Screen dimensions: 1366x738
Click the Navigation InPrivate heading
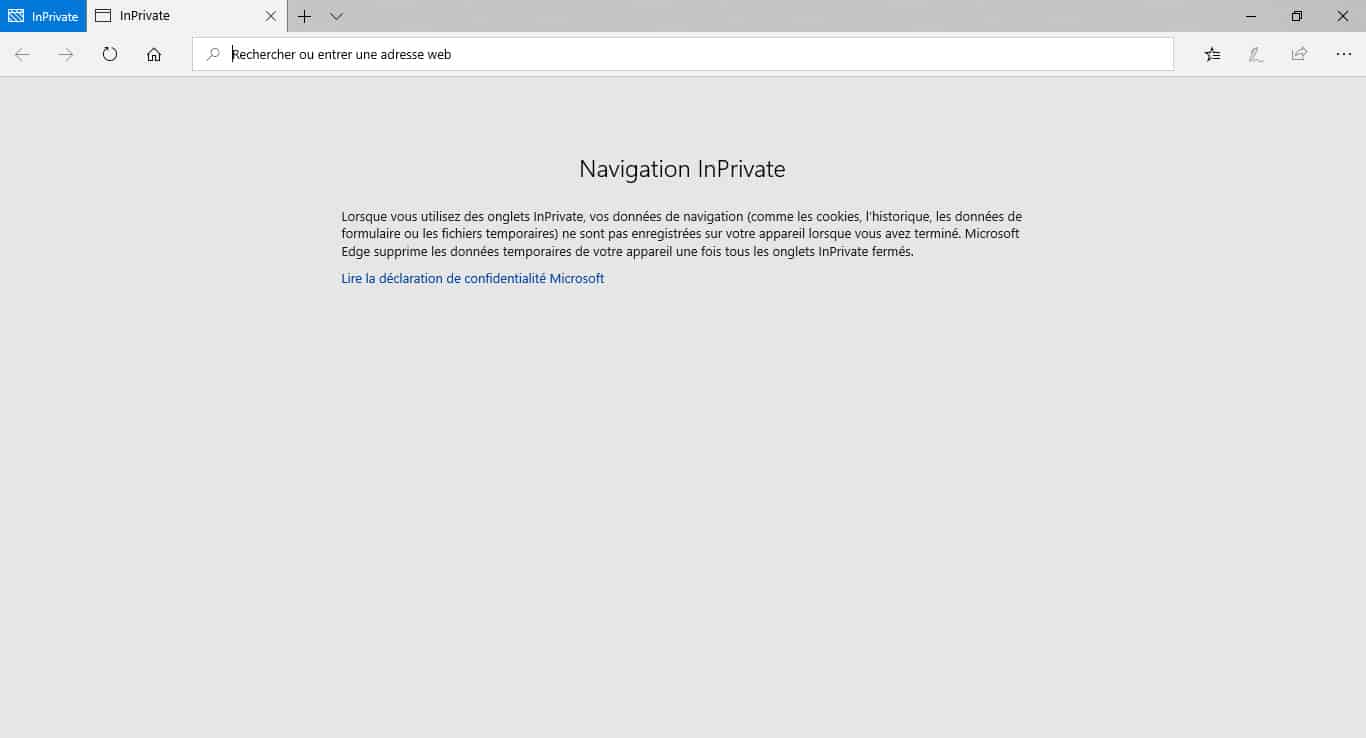coord(682,169)
